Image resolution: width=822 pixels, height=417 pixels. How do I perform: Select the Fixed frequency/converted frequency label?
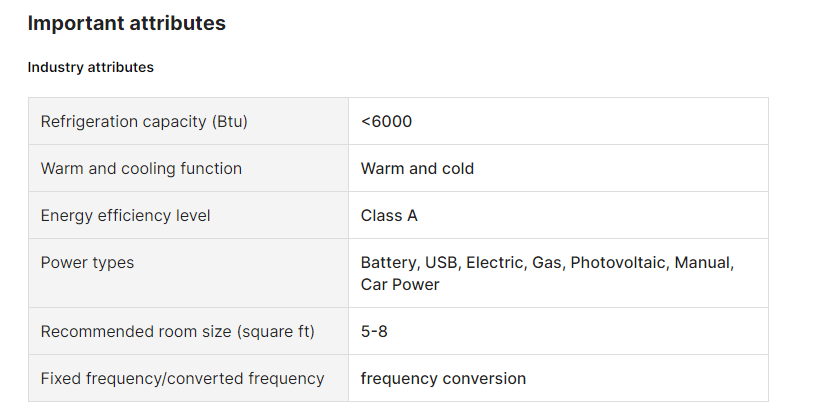(182, 378)
